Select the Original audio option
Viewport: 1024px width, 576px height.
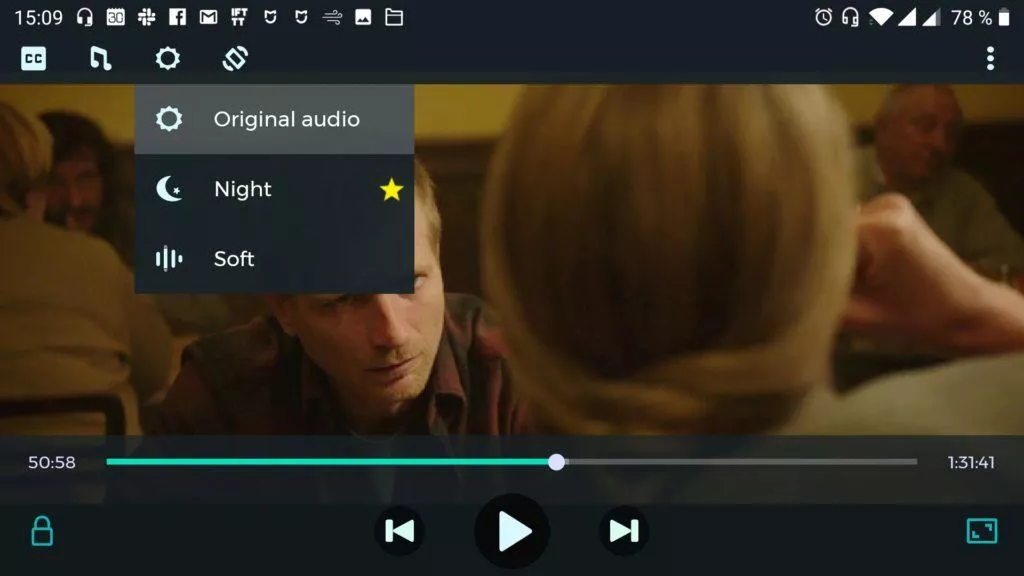pos(274,119)
